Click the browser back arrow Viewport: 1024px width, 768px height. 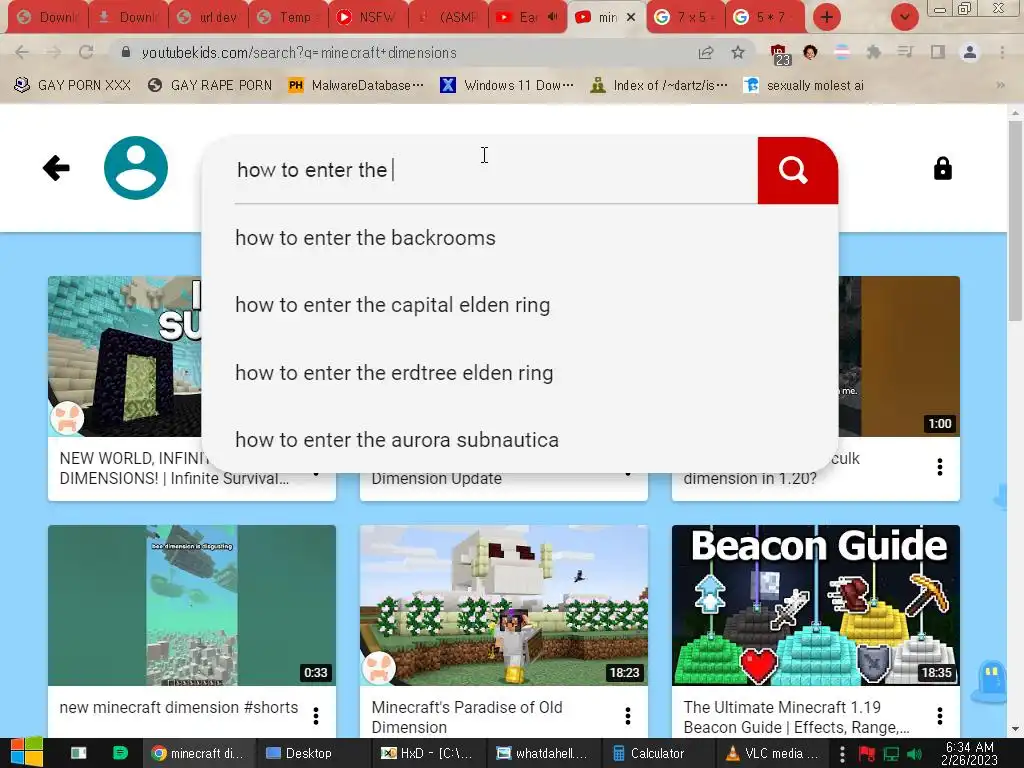[22, 52]
